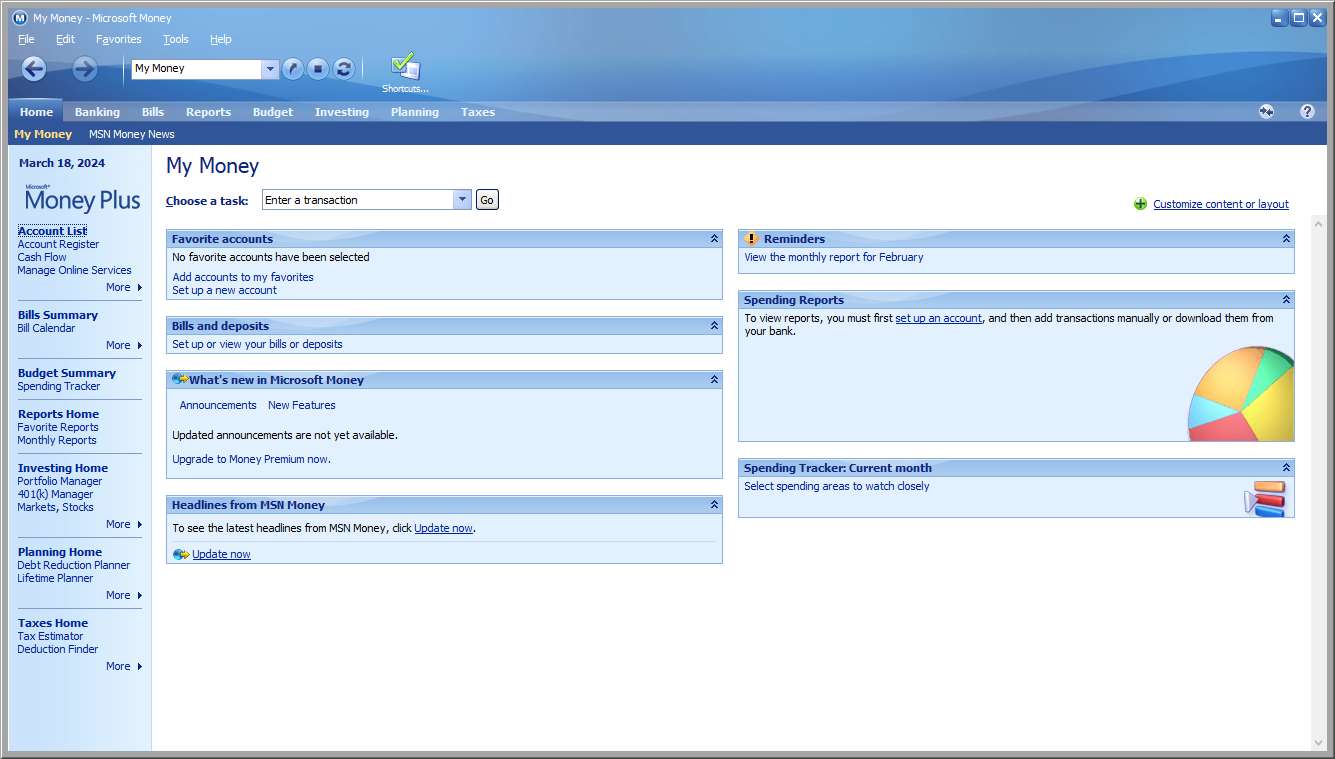
Task: Open the MSN Money News subtab
Action: [132, 134]
